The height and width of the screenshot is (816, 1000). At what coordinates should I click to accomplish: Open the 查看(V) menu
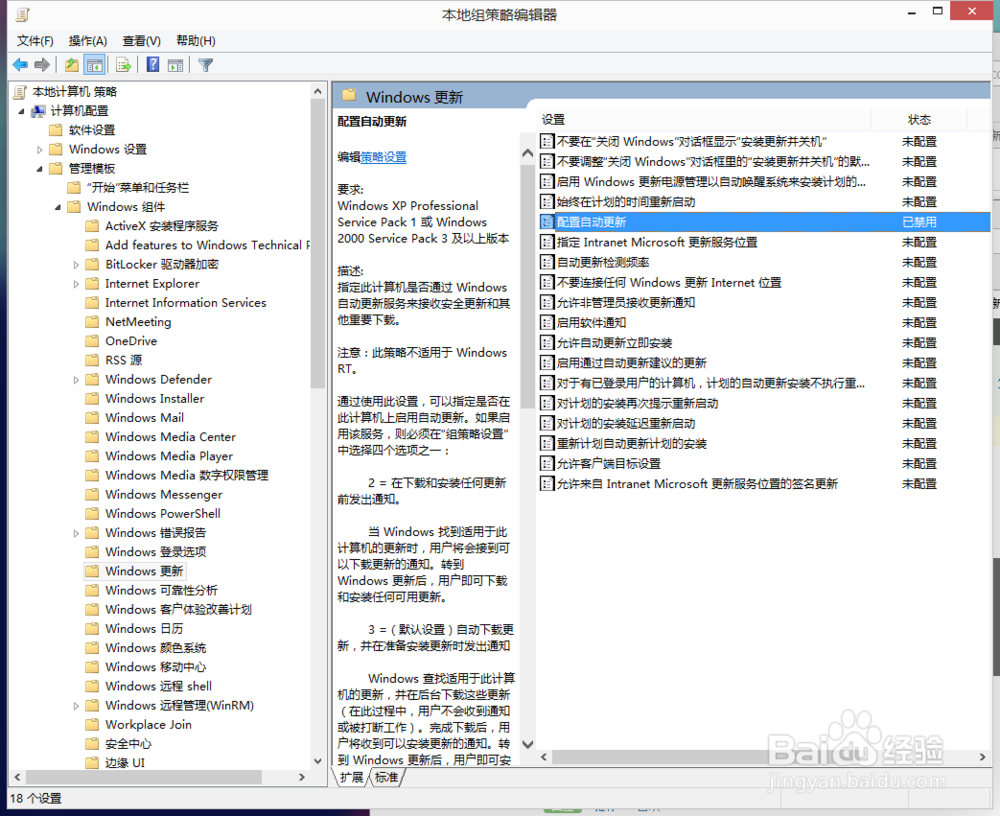(142, 41)
